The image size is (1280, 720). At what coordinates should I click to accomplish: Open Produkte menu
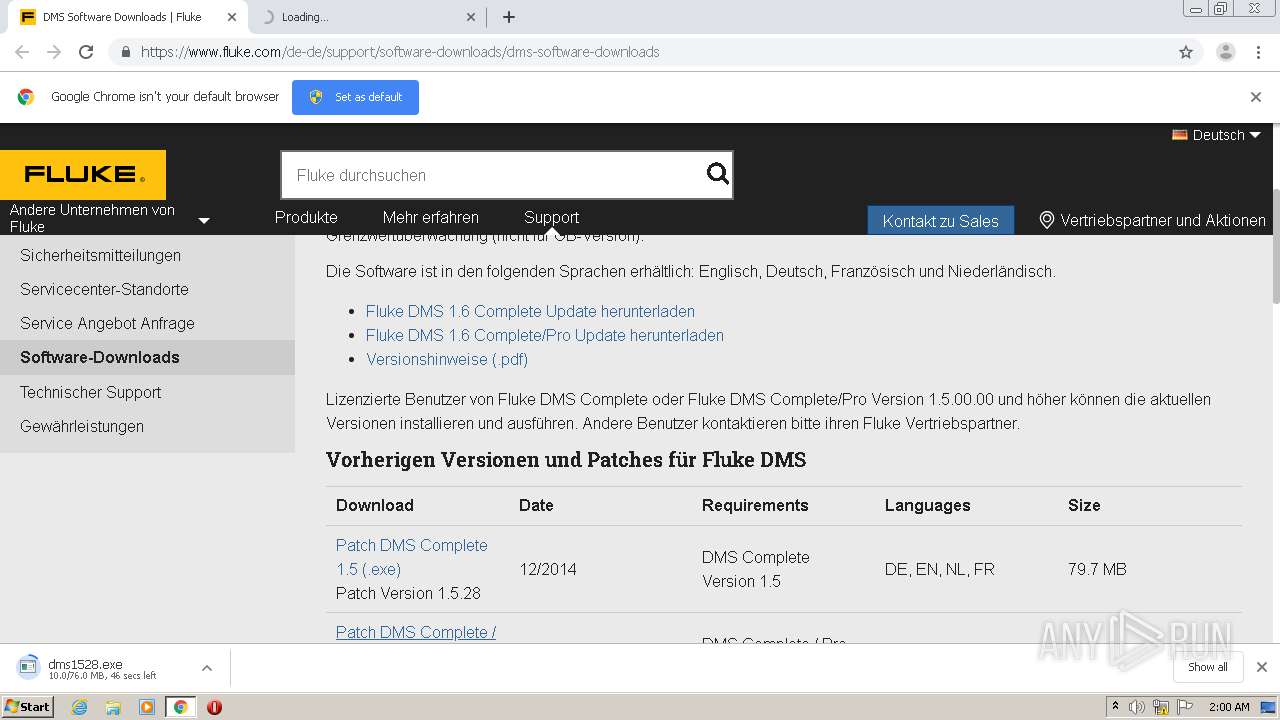click(306, 217)
